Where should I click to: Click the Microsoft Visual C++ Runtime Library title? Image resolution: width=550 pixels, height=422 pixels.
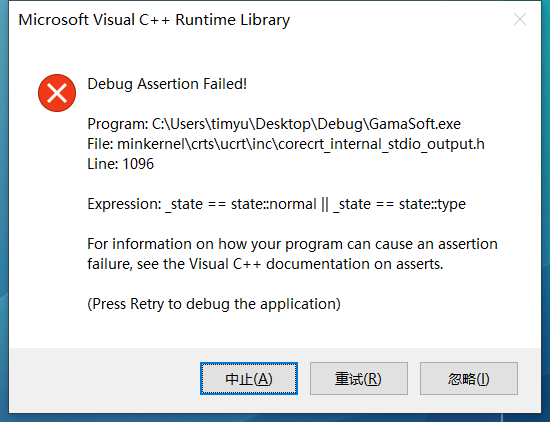154,20
